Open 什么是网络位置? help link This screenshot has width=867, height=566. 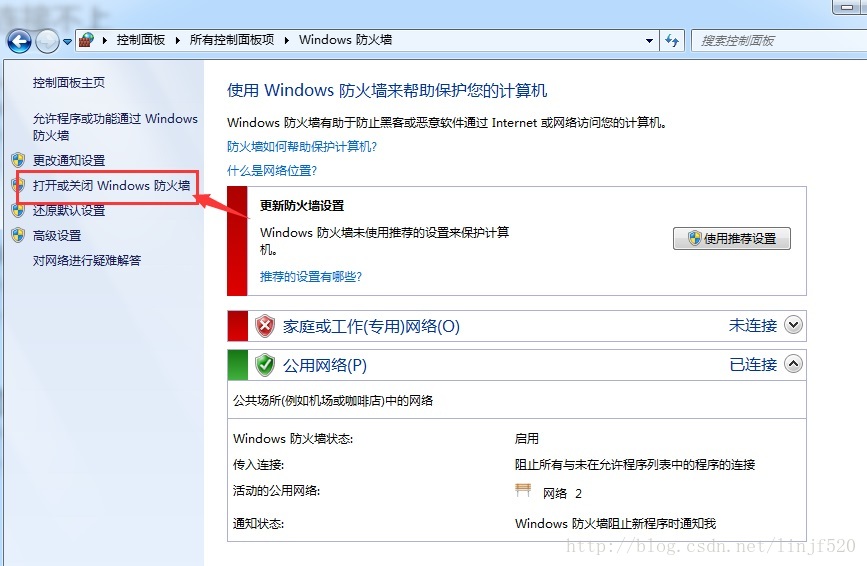(x=272, y=170)
